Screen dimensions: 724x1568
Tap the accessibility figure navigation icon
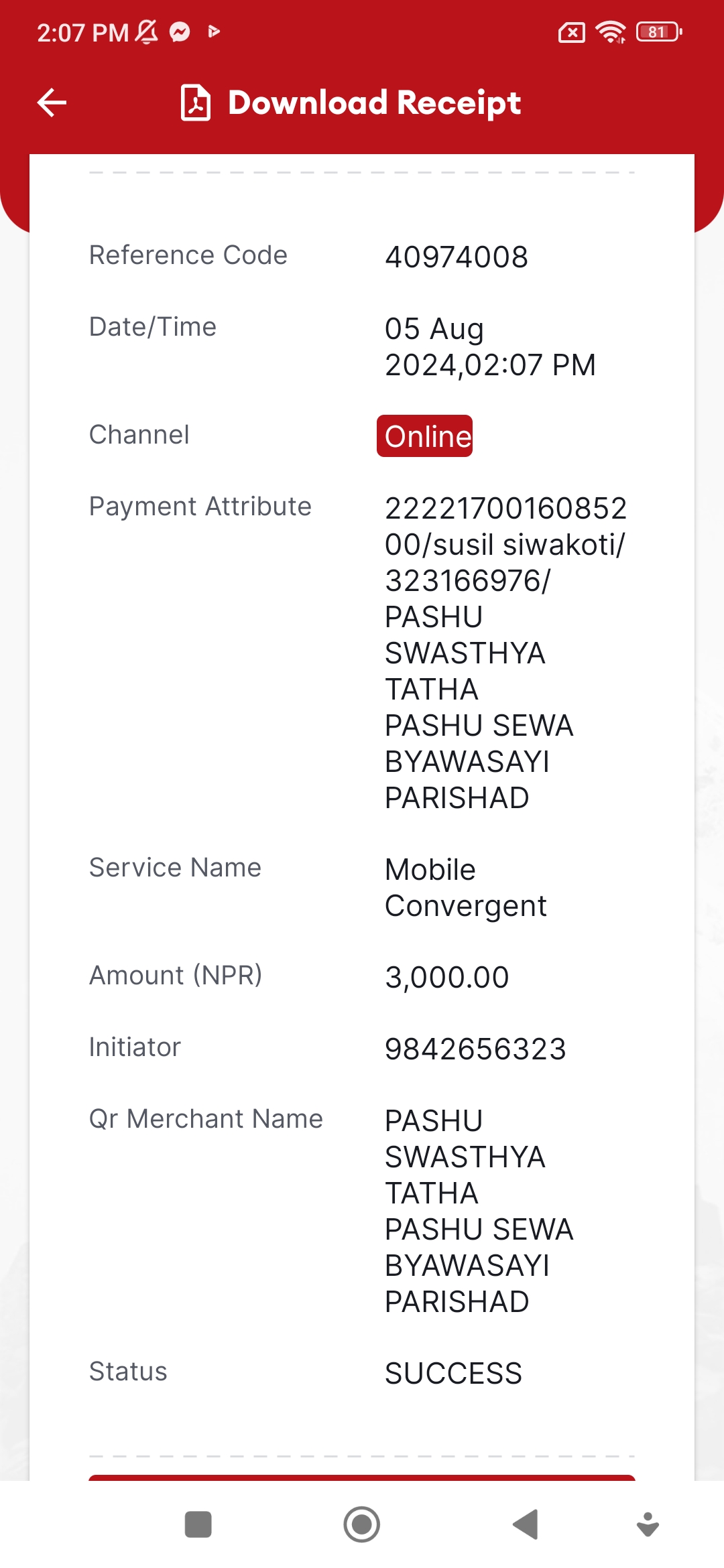(x=648, y=1524)
